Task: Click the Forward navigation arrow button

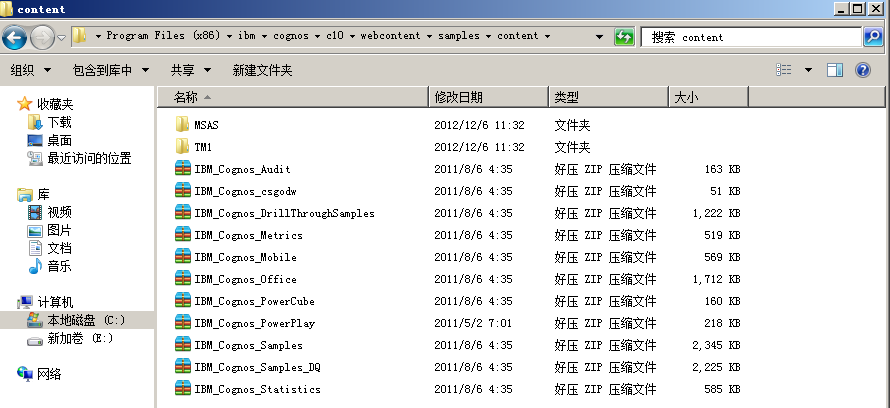Action: point(43,37)
